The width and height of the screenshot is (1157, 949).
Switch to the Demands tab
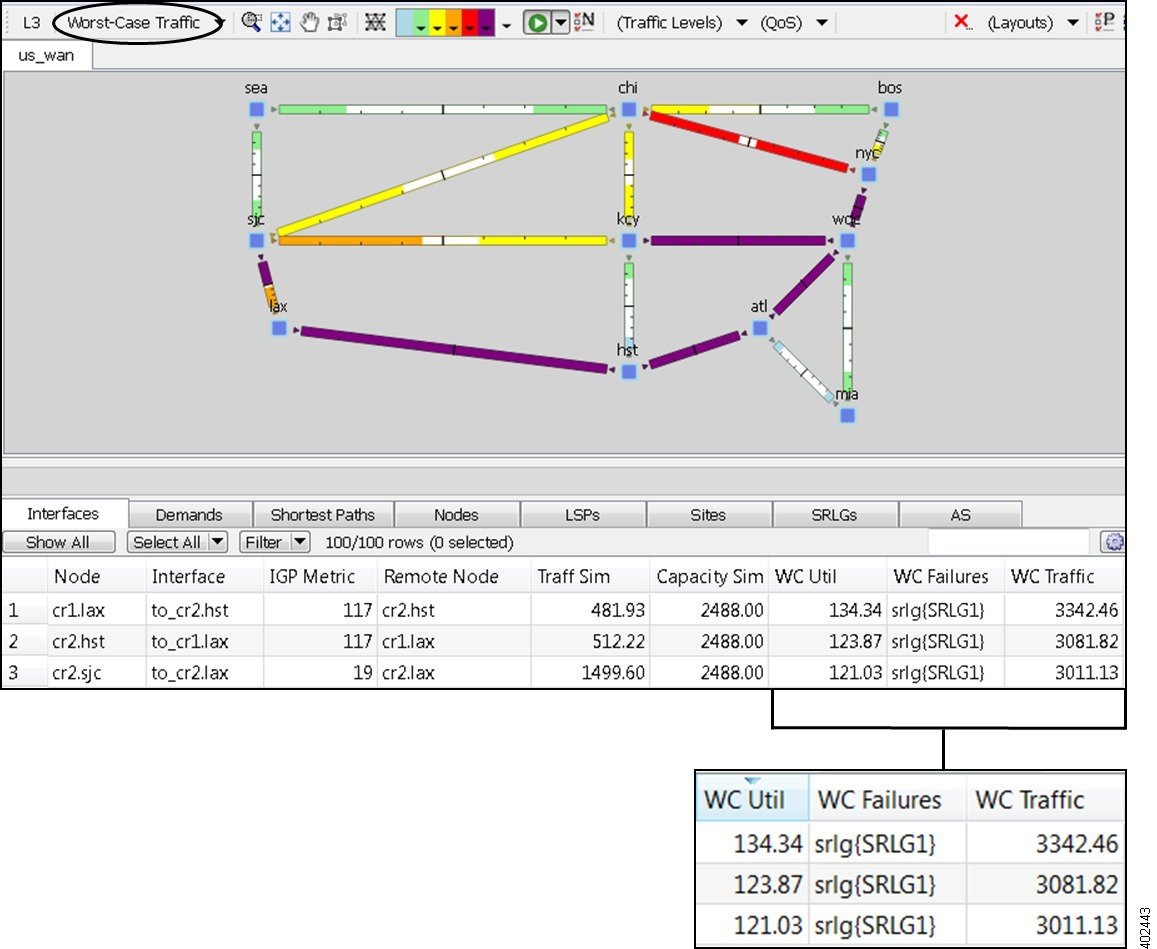(189, 514)
